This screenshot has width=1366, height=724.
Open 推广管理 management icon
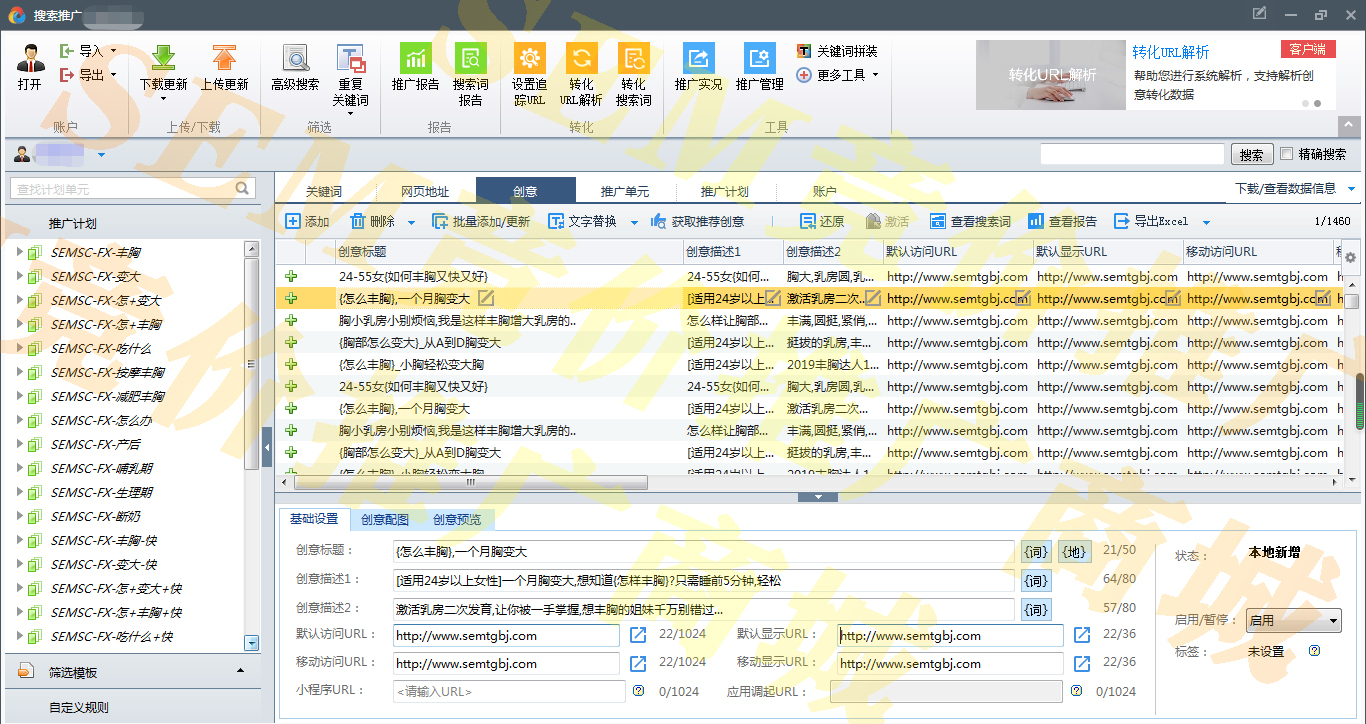pyautogui.click(x=759, y=59)
